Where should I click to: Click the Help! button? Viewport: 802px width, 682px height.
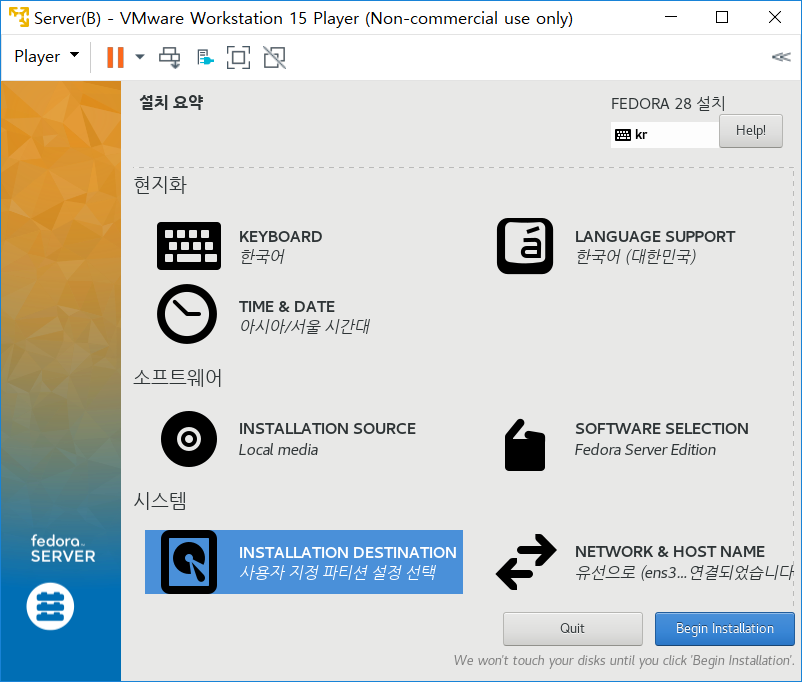pos(751,131)
